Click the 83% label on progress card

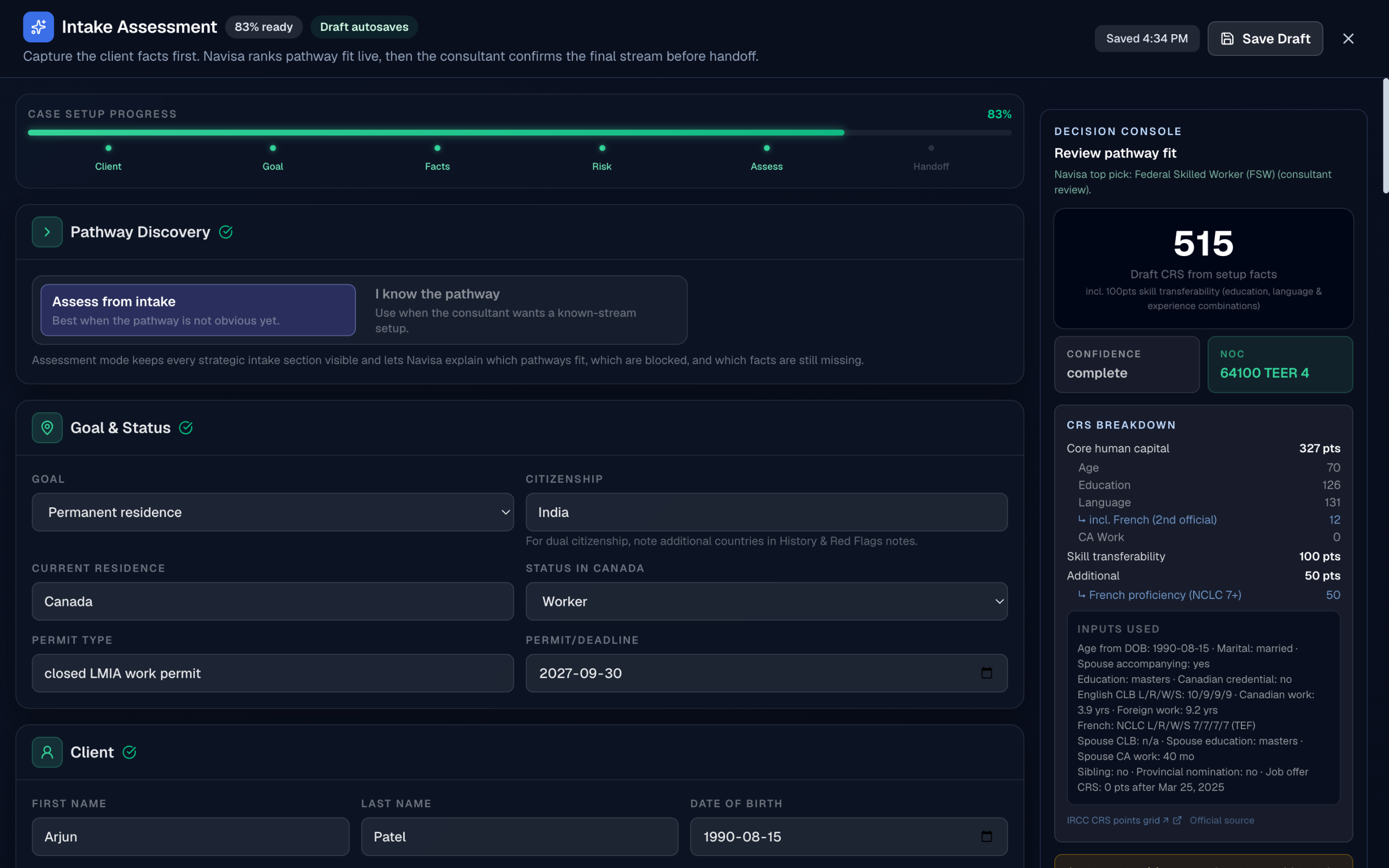pyautogui.click(x=999, y=114)
